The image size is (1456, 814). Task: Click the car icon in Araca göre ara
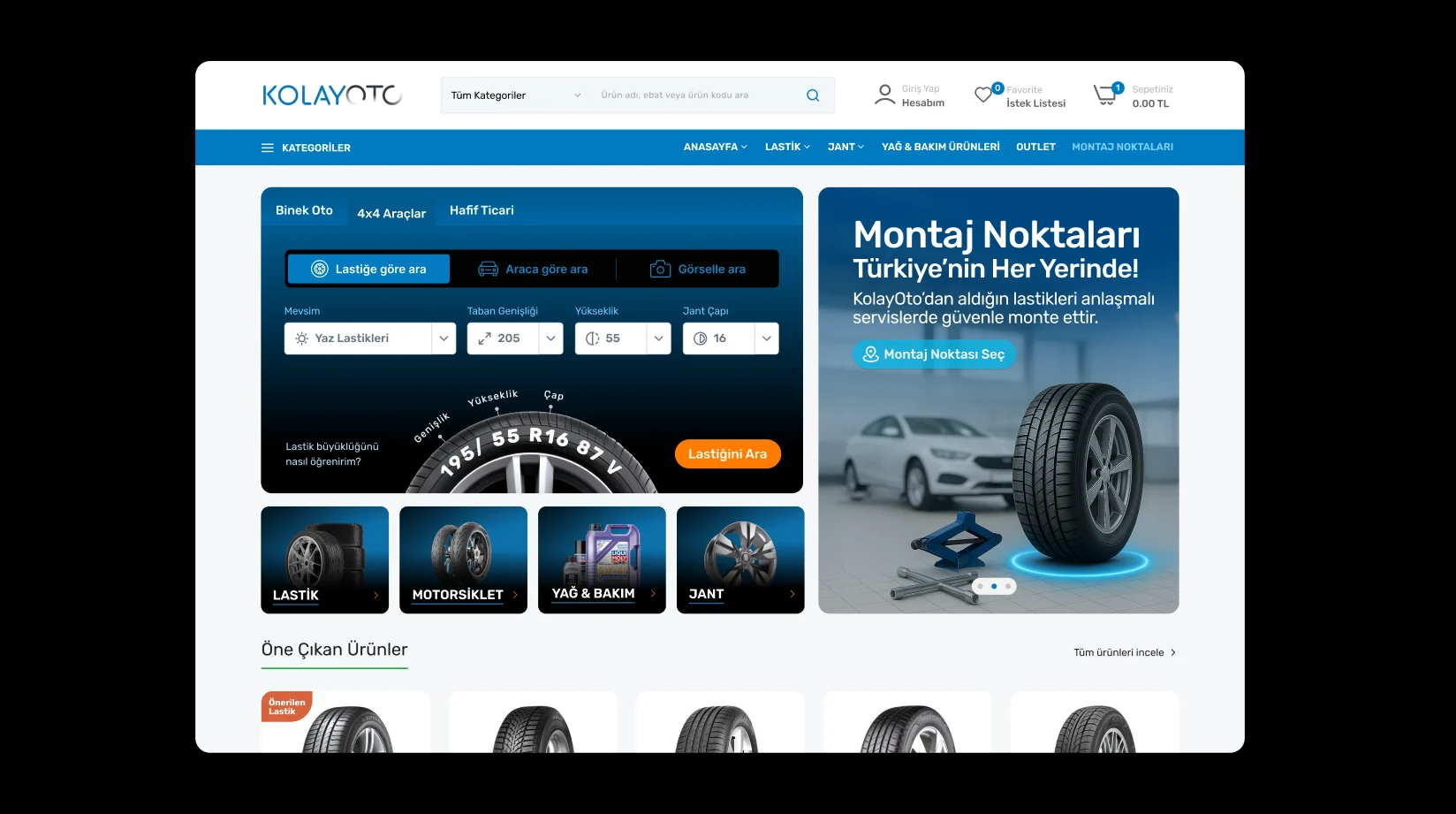(488, 269)
